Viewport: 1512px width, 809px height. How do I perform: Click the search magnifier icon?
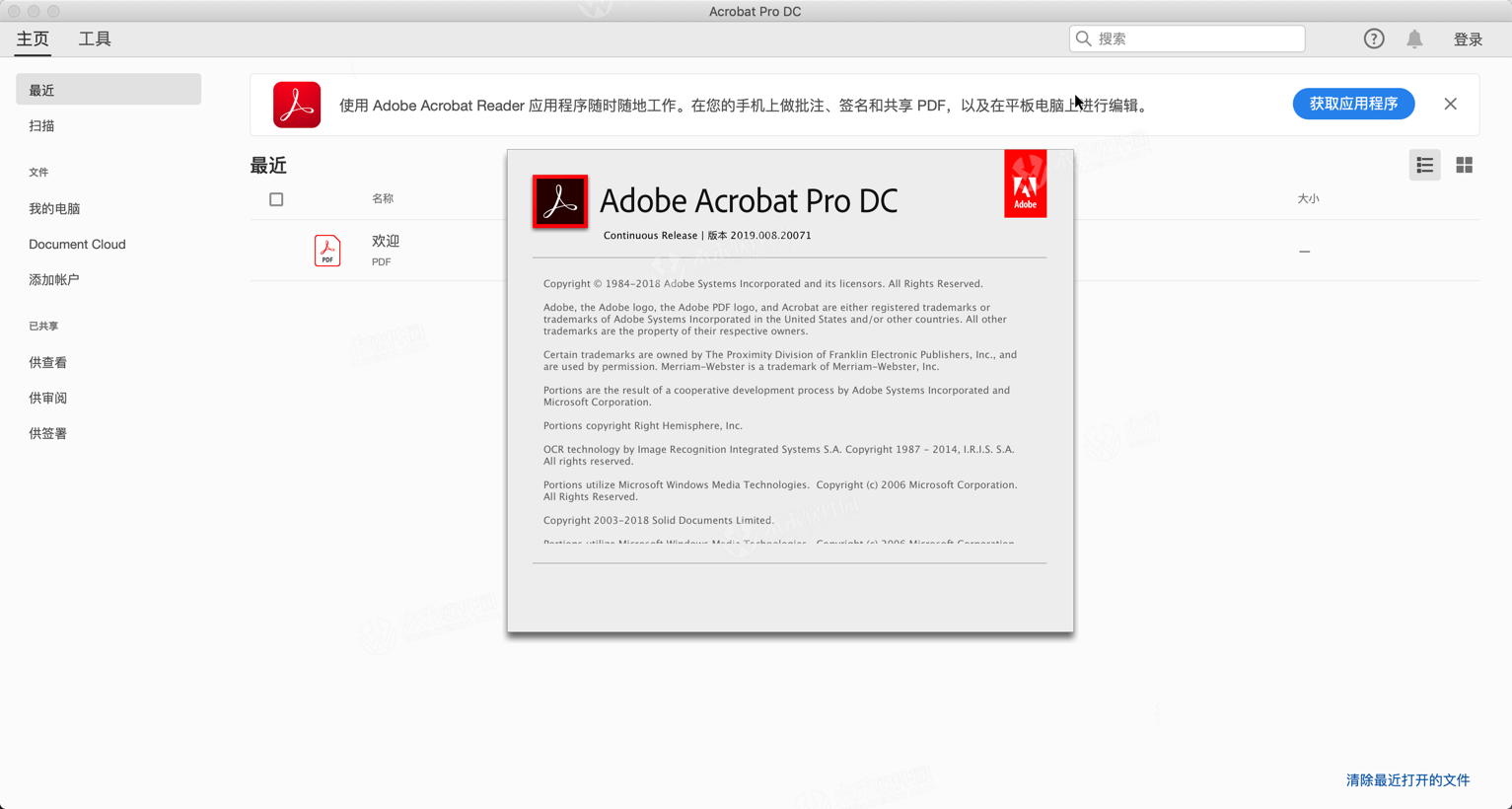coord(1084,38)
